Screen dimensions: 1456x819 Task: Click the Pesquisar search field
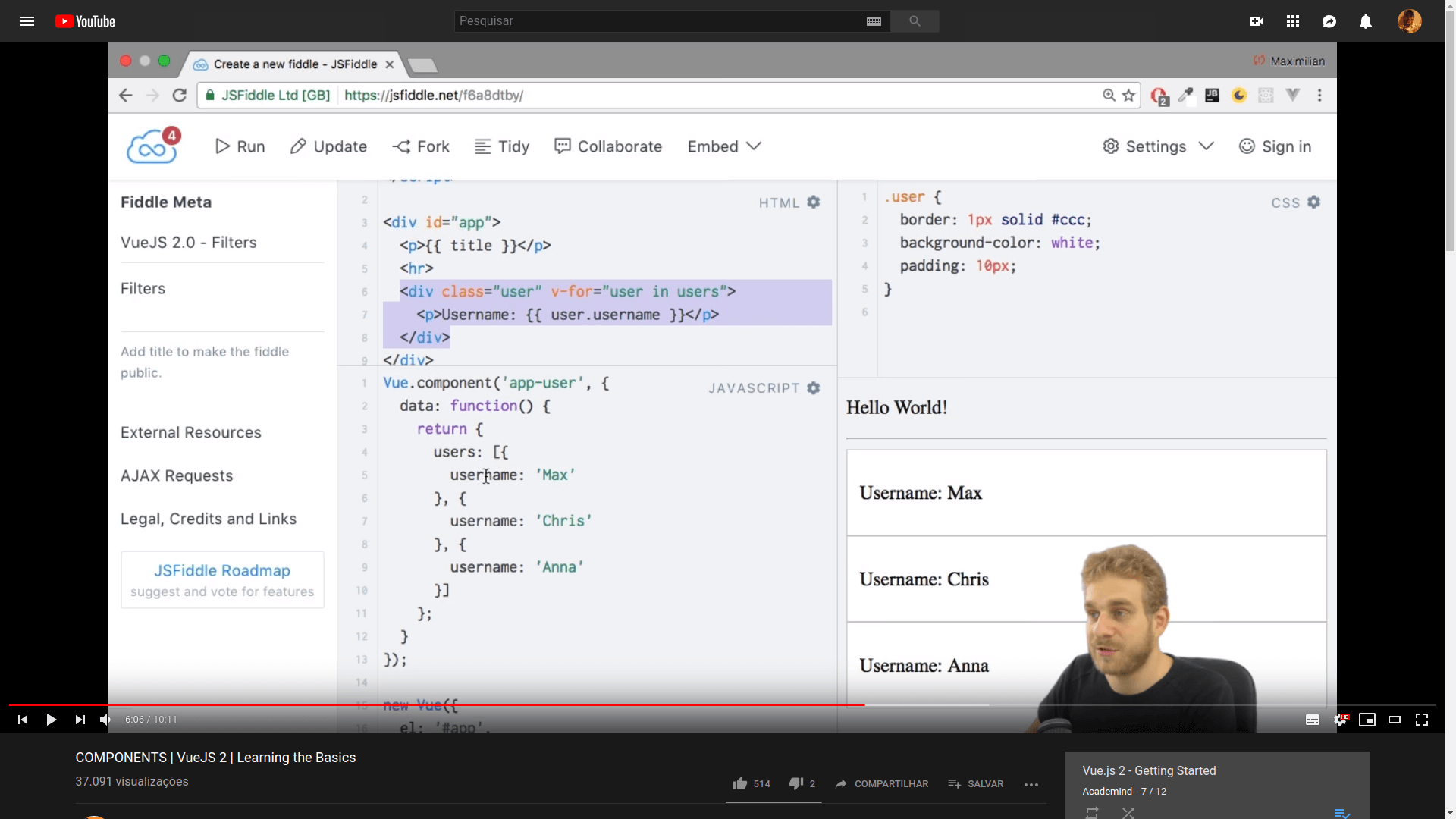click(x=660, y=21)
